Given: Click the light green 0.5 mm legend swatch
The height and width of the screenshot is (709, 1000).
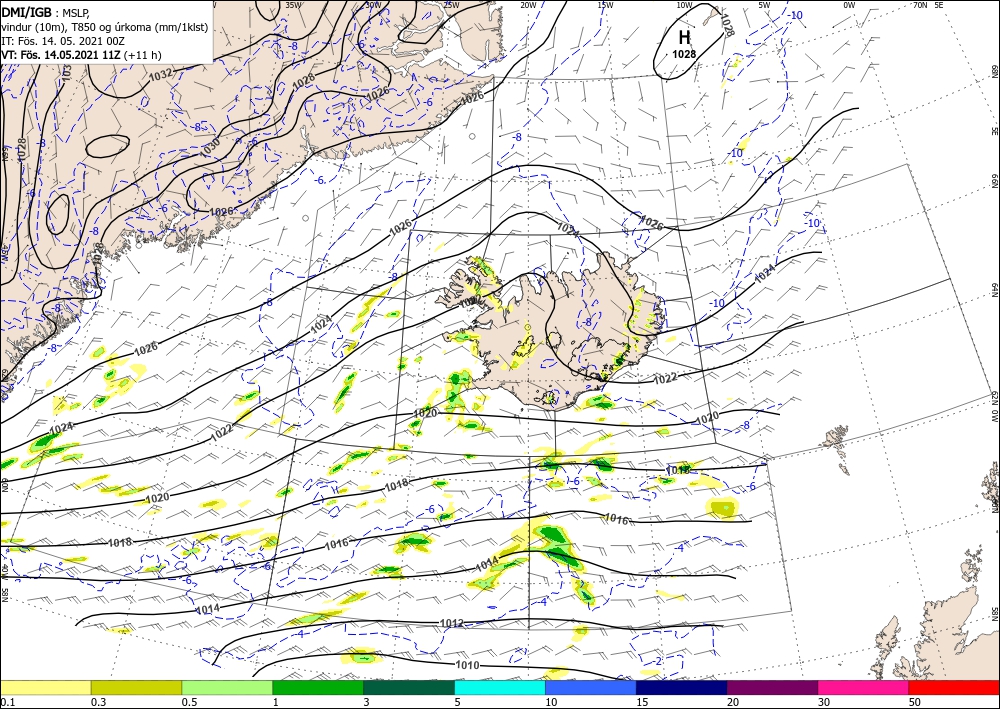Looking at the screenshot, I should pyautogui.click(x=227, y=687).
